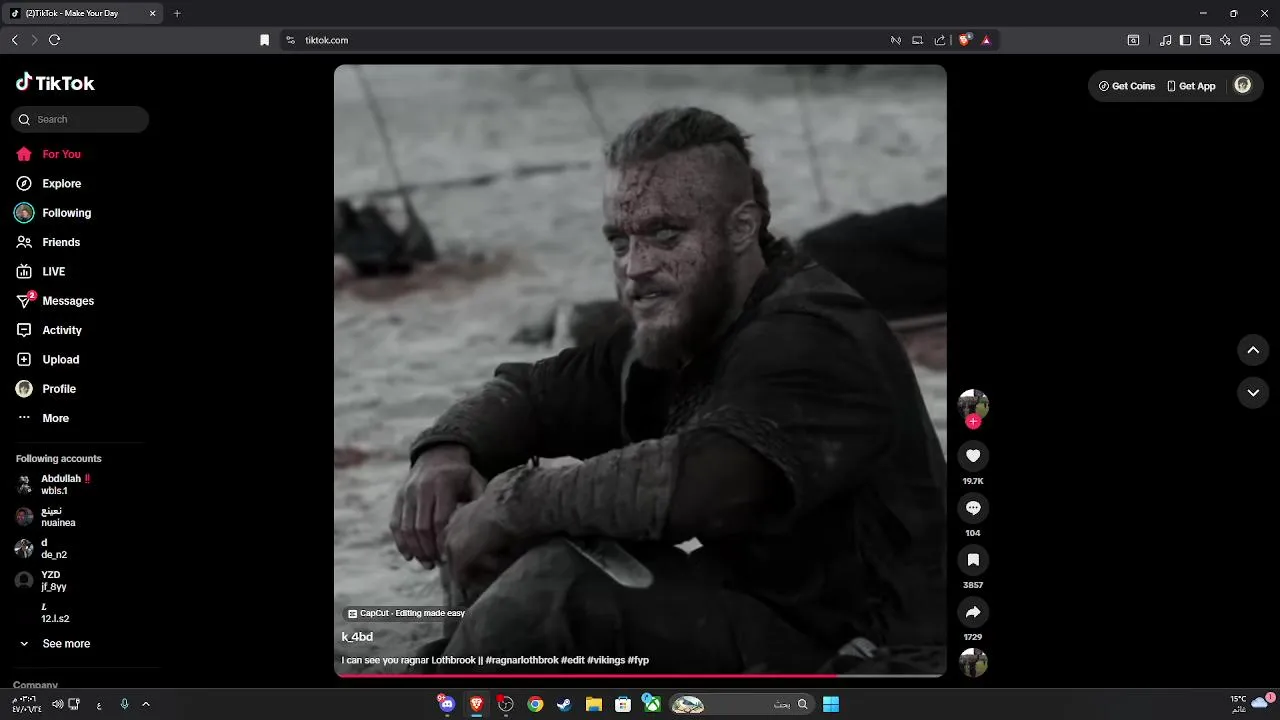1280x720 pixels.
Task: Open the Brave Wallet icon
Action: pos(1205,40)
